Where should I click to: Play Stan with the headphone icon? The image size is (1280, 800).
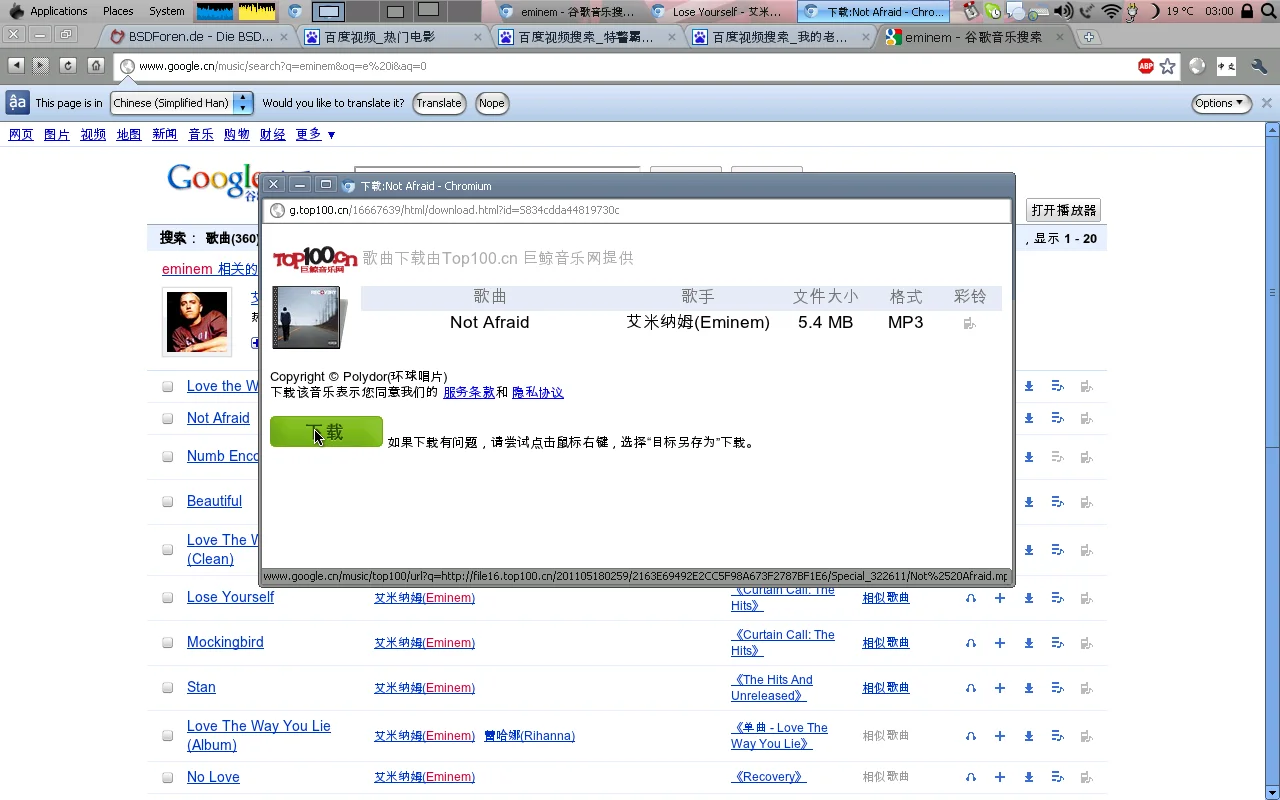tap(971, 688)
